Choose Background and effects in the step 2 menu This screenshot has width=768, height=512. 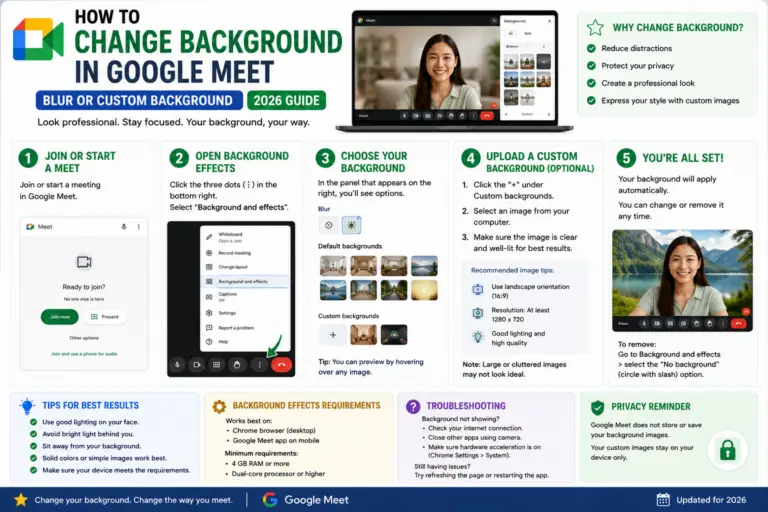pos(245,282)
